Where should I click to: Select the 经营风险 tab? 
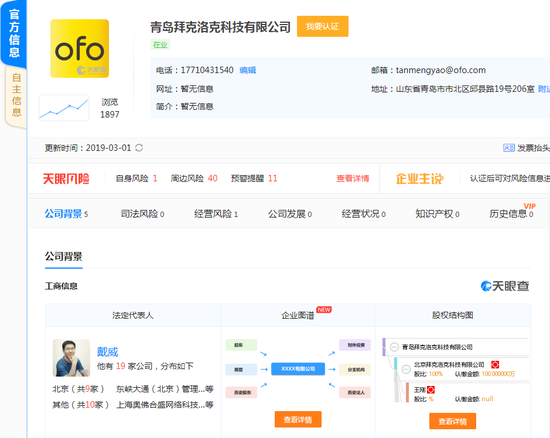tap(216, 214)
